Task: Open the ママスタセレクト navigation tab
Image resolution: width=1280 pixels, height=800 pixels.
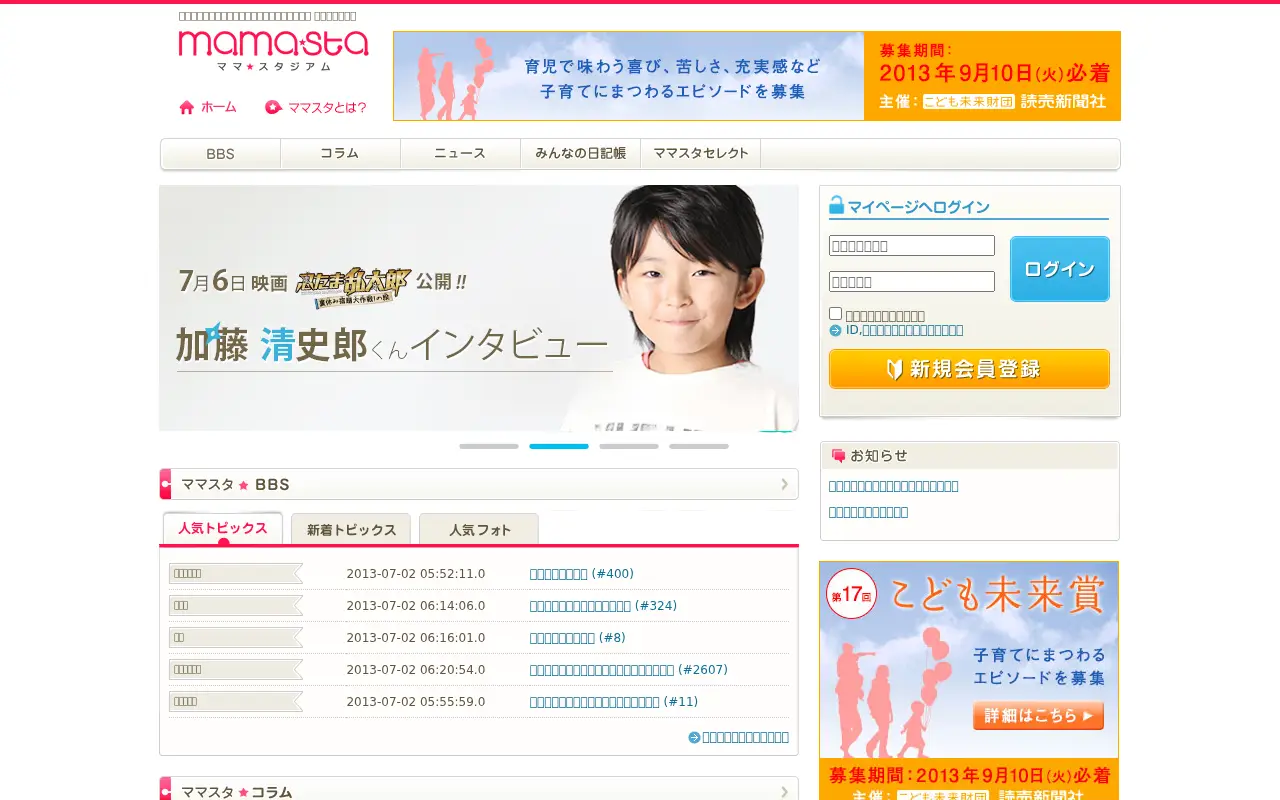Action: [700, 154]
